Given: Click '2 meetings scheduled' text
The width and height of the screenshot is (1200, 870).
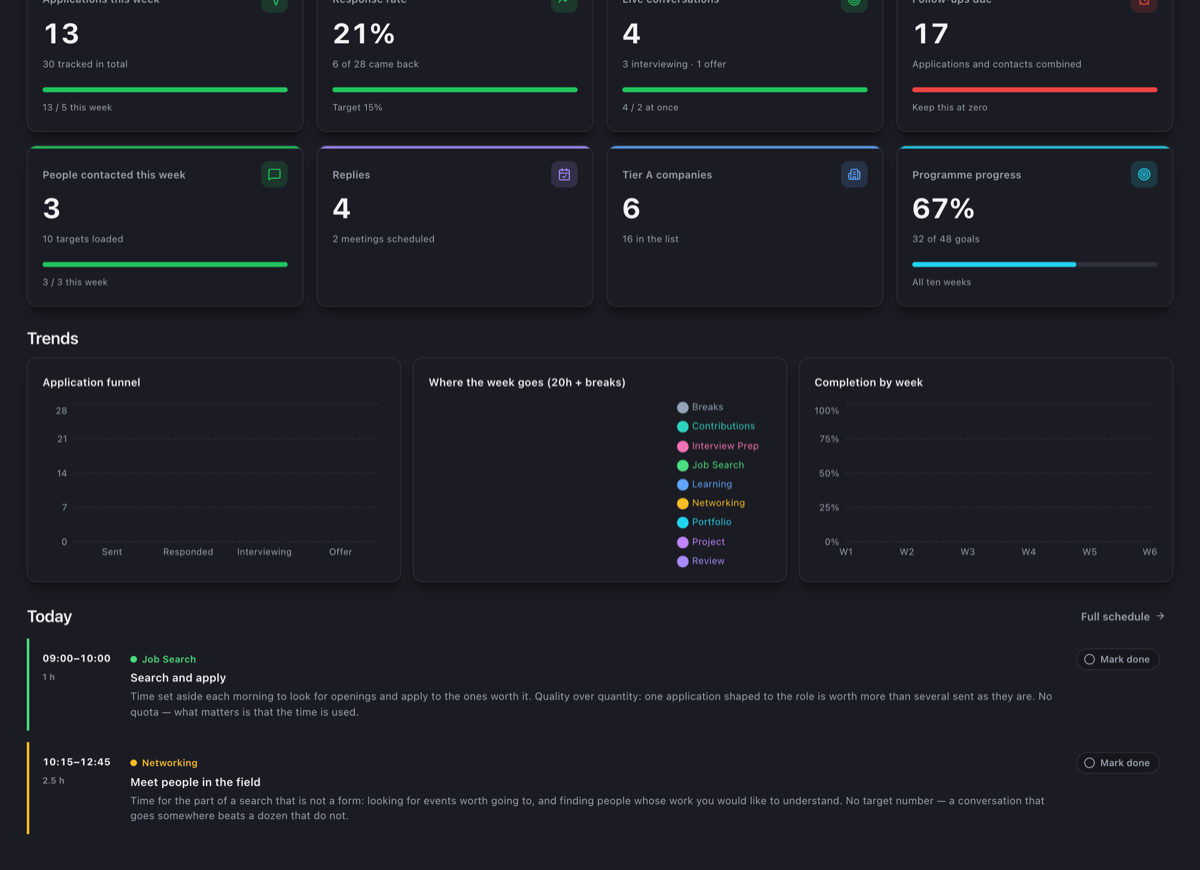Looking at the screenshot, I should 383,239.
